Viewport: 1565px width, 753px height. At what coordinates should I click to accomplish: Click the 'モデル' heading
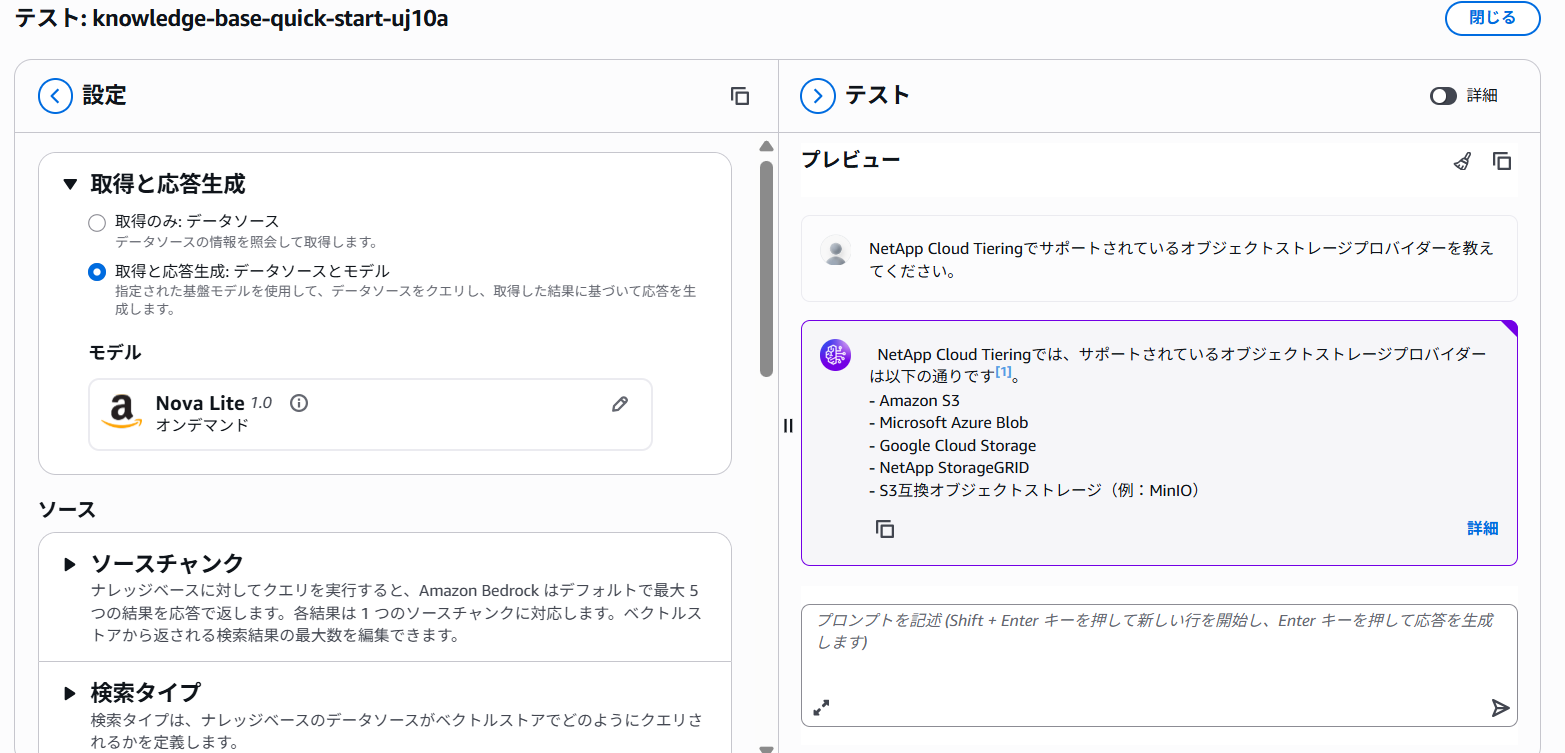point(115,353)
